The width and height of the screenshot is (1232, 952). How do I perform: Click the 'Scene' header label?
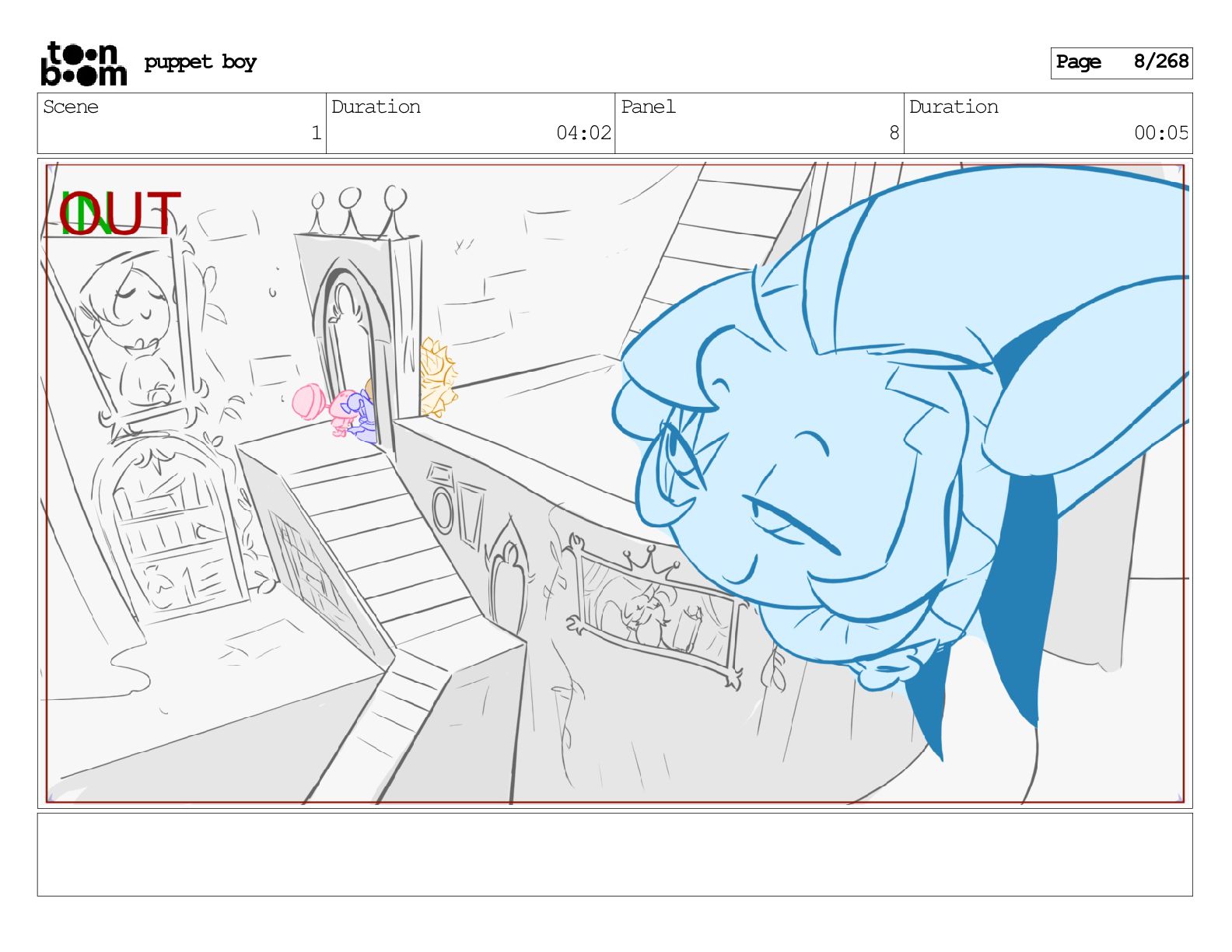pos(71,107)
